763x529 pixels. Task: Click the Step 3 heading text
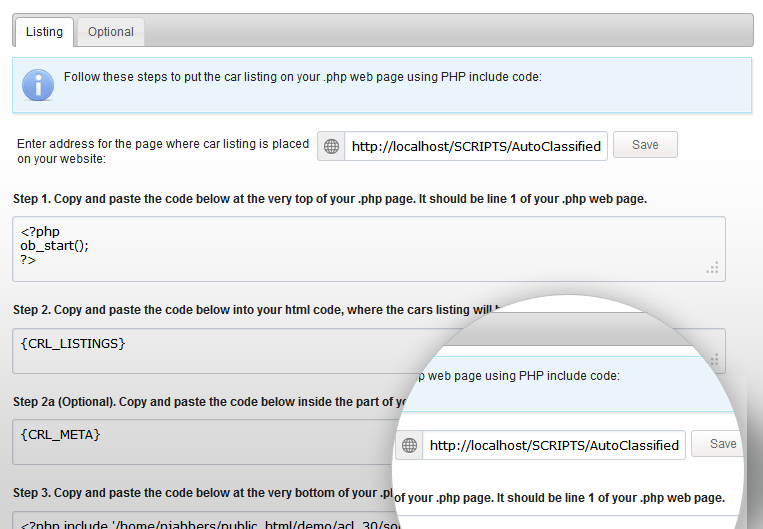[203, 493]
